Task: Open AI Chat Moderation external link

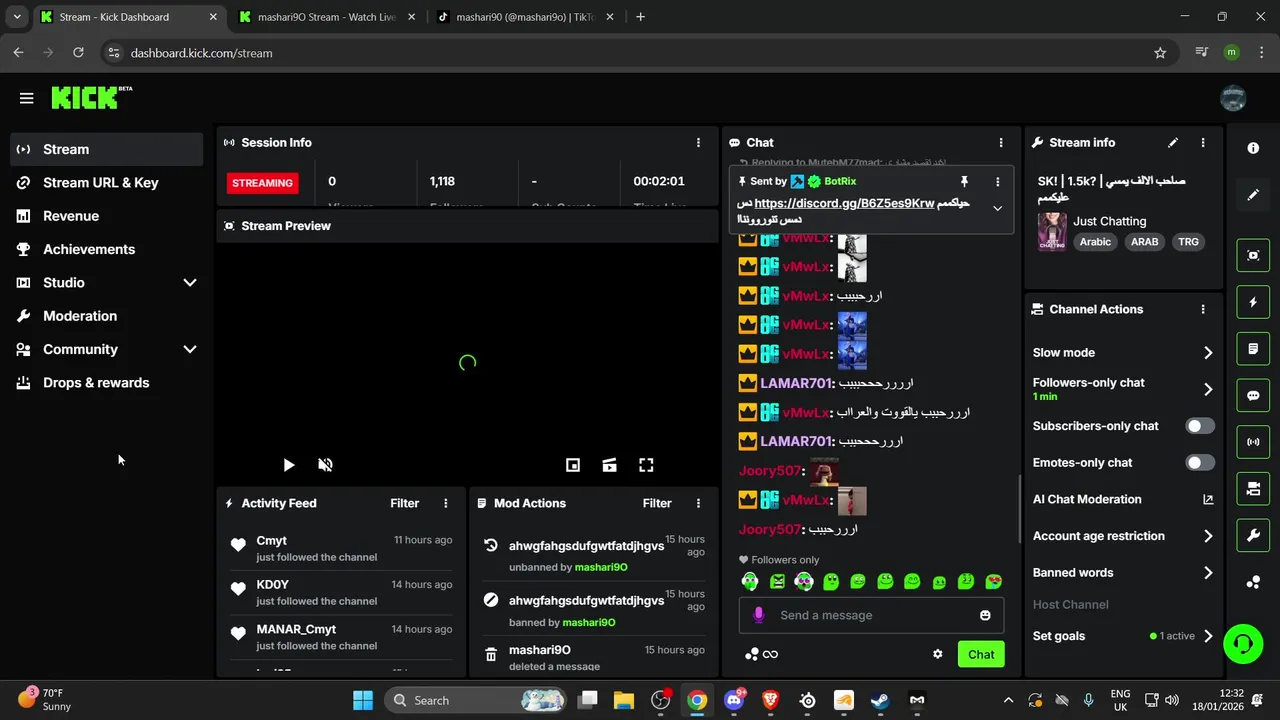Action: click(1208, 499)
